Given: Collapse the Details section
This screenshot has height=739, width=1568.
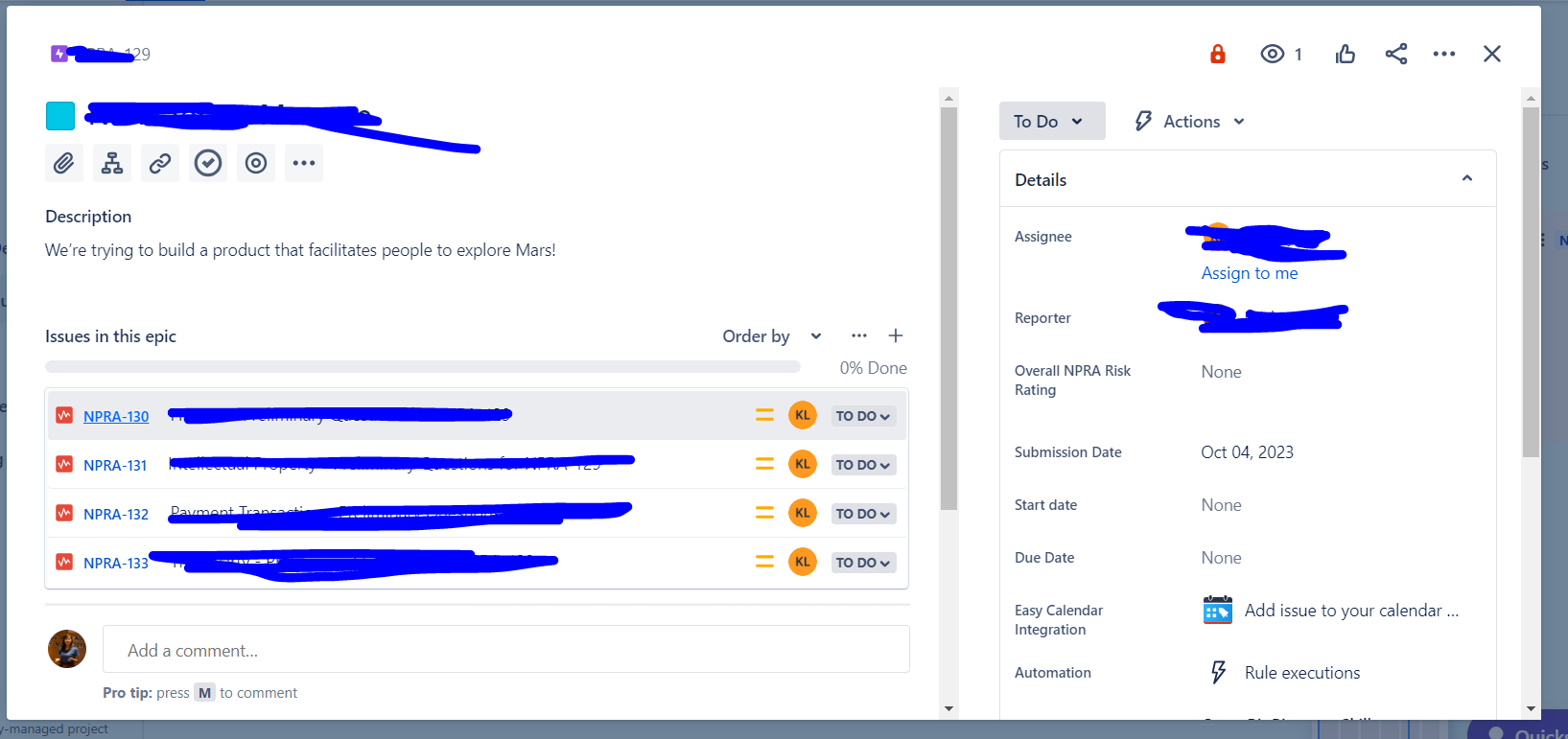Looking at the screenshot, I should tap(1467, 178).
